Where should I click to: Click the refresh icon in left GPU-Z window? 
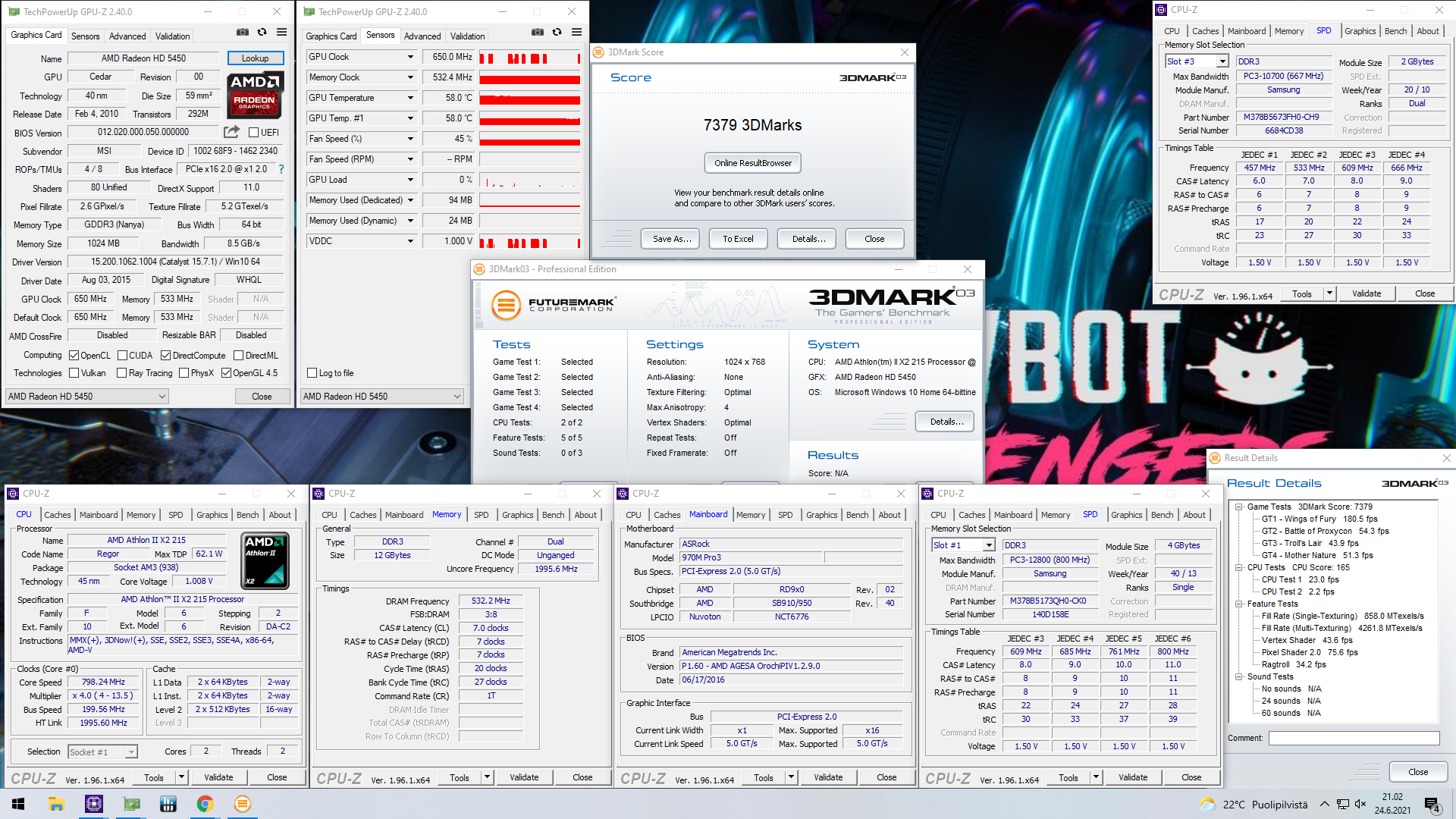coord(262,33)
